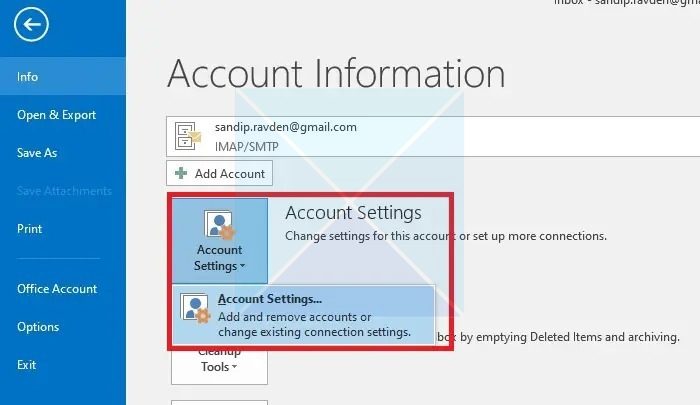Click the 'Account Settings' section heading text

[353, 213]
